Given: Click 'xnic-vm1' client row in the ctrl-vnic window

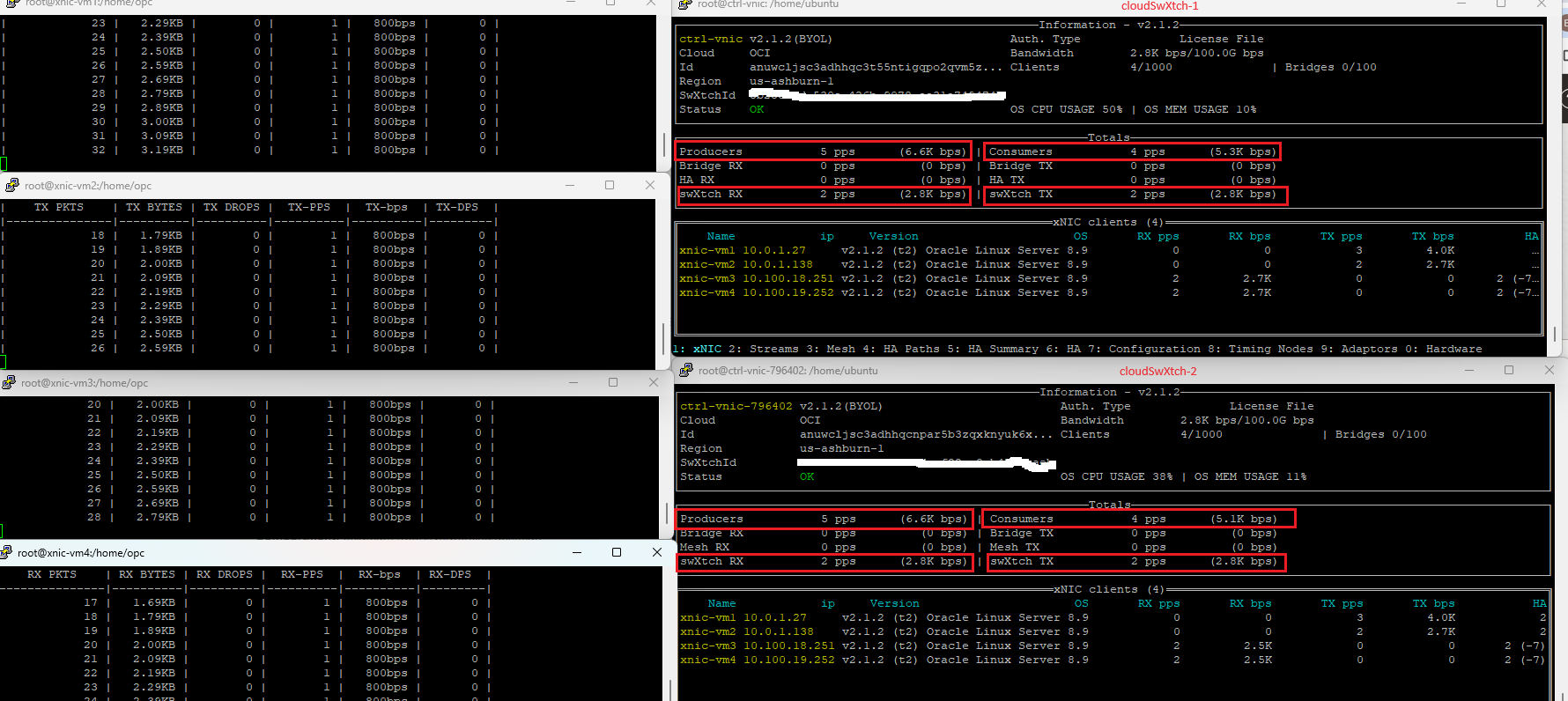Looking at the screenshot, I should pos(1109,251).
